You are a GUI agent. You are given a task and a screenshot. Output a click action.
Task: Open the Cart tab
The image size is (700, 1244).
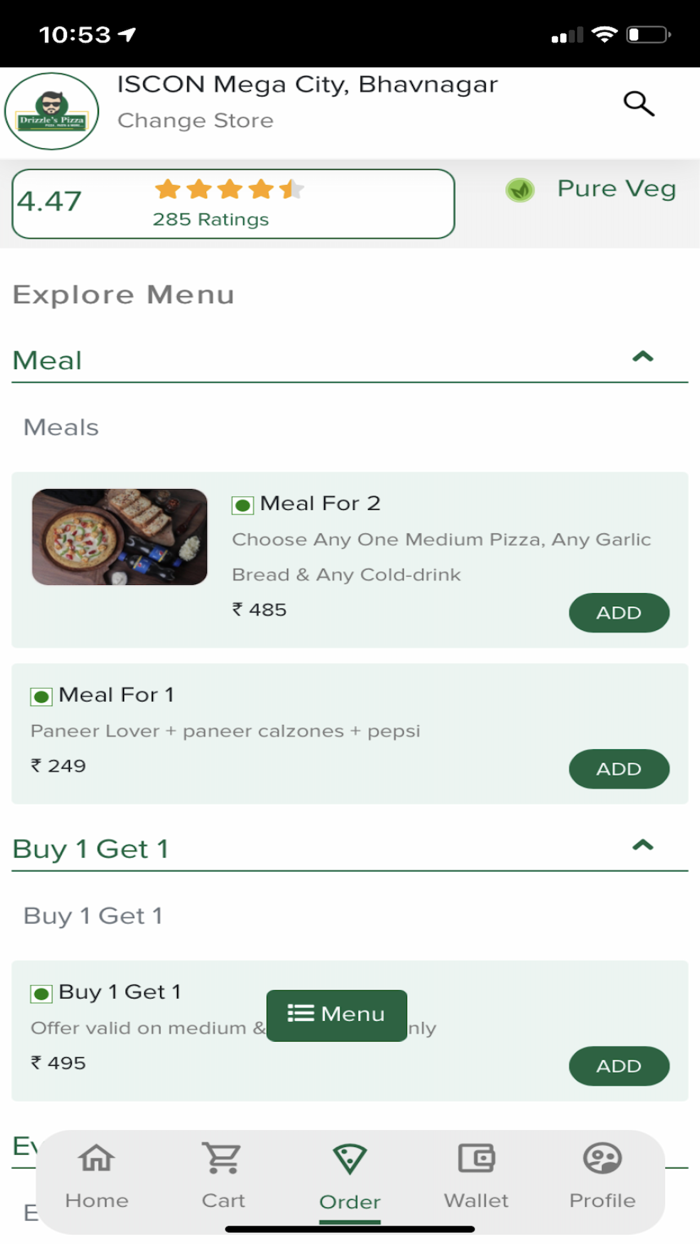pyautogui.click(x=222, y=1176)
